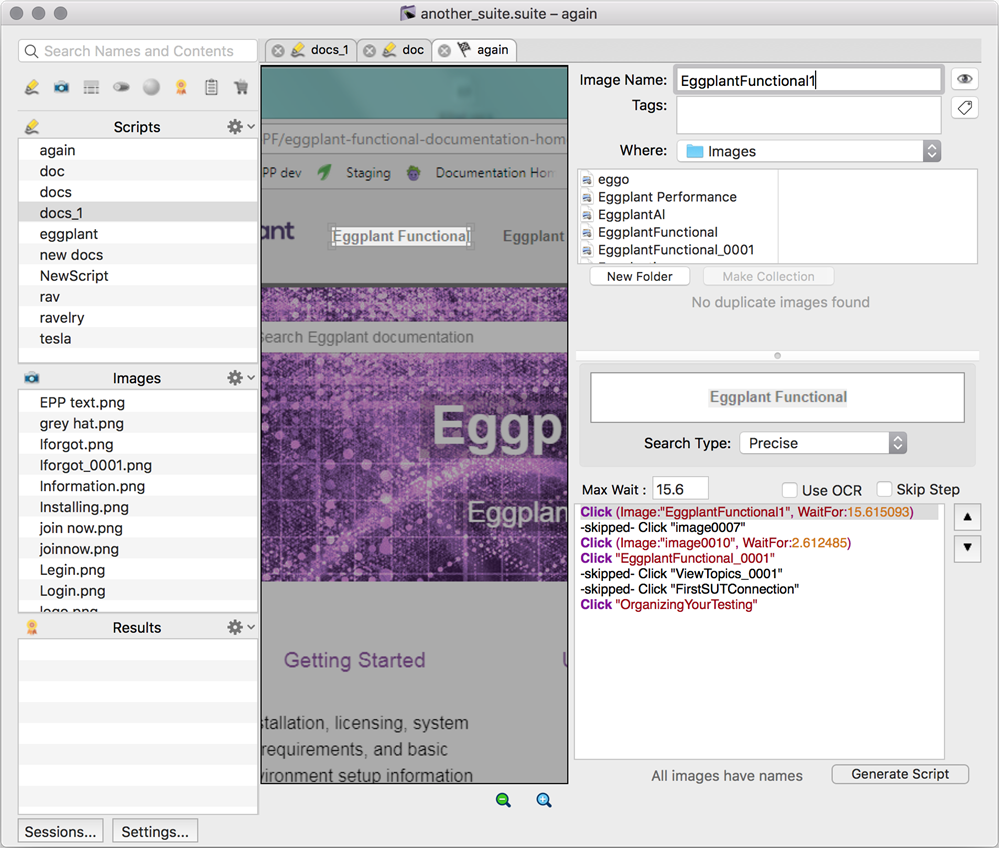Click into the Image Name field
Image resolution: width=999 pixels, height=848 pixels.
809,80
